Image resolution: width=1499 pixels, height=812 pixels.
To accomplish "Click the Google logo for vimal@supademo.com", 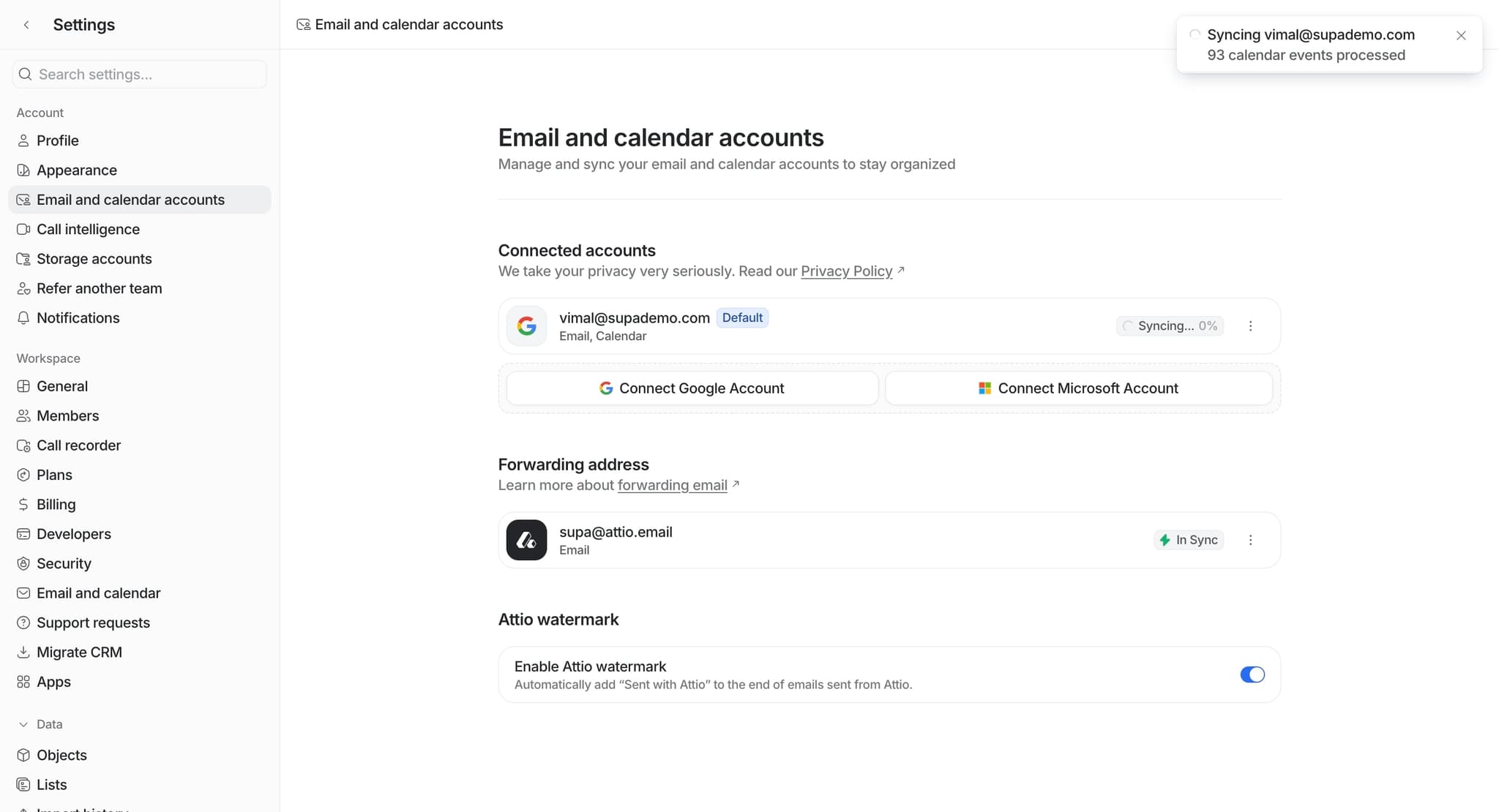I will coord(526,326).
